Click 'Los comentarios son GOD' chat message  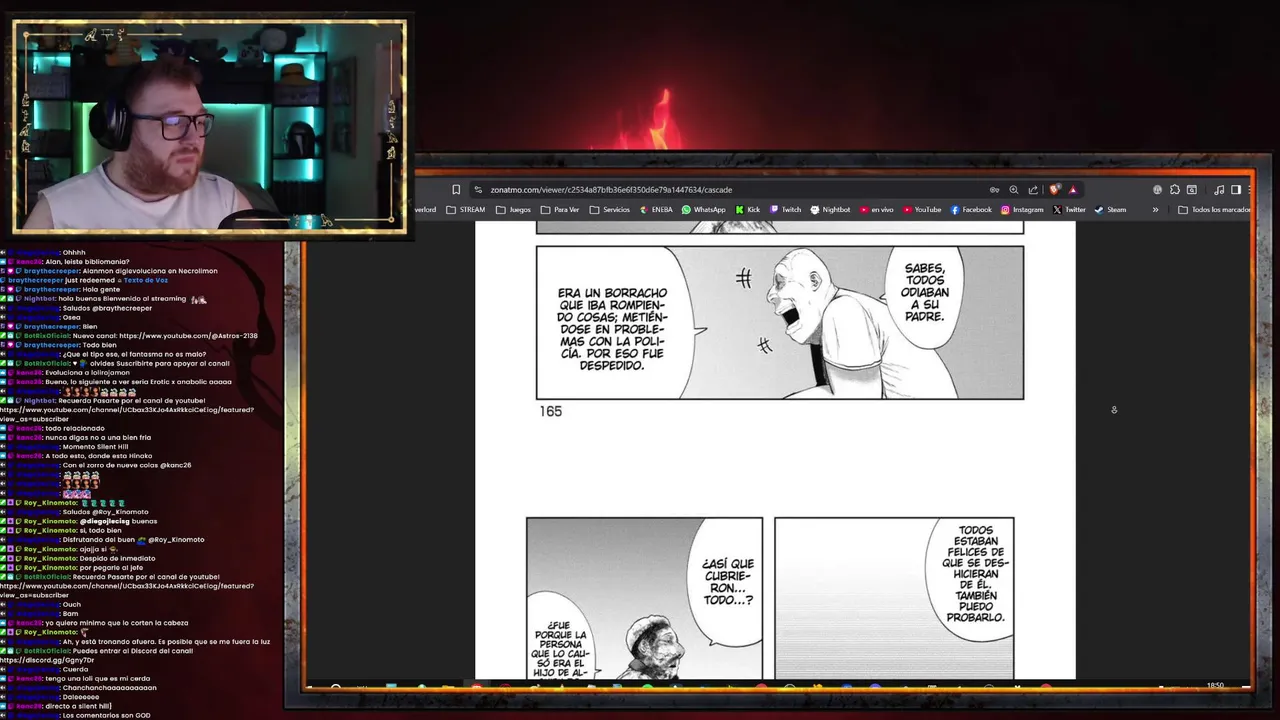pos(106,716)
